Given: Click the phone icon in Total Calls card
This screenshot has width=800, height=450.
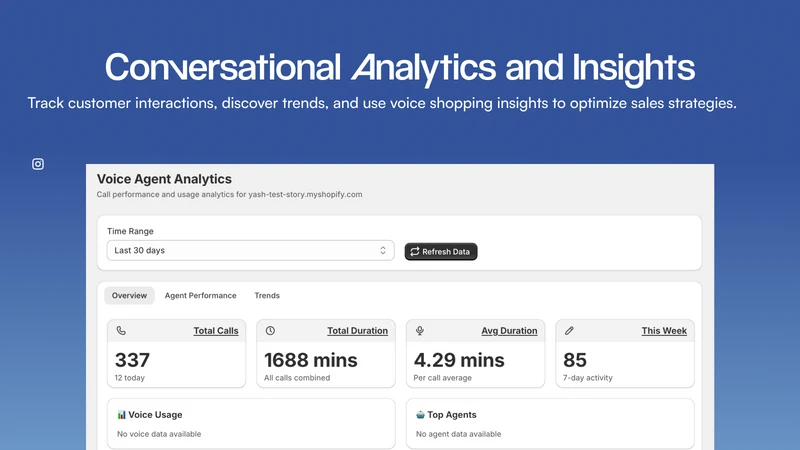Looking at the screenshot, I should click(x=121, y=331).
